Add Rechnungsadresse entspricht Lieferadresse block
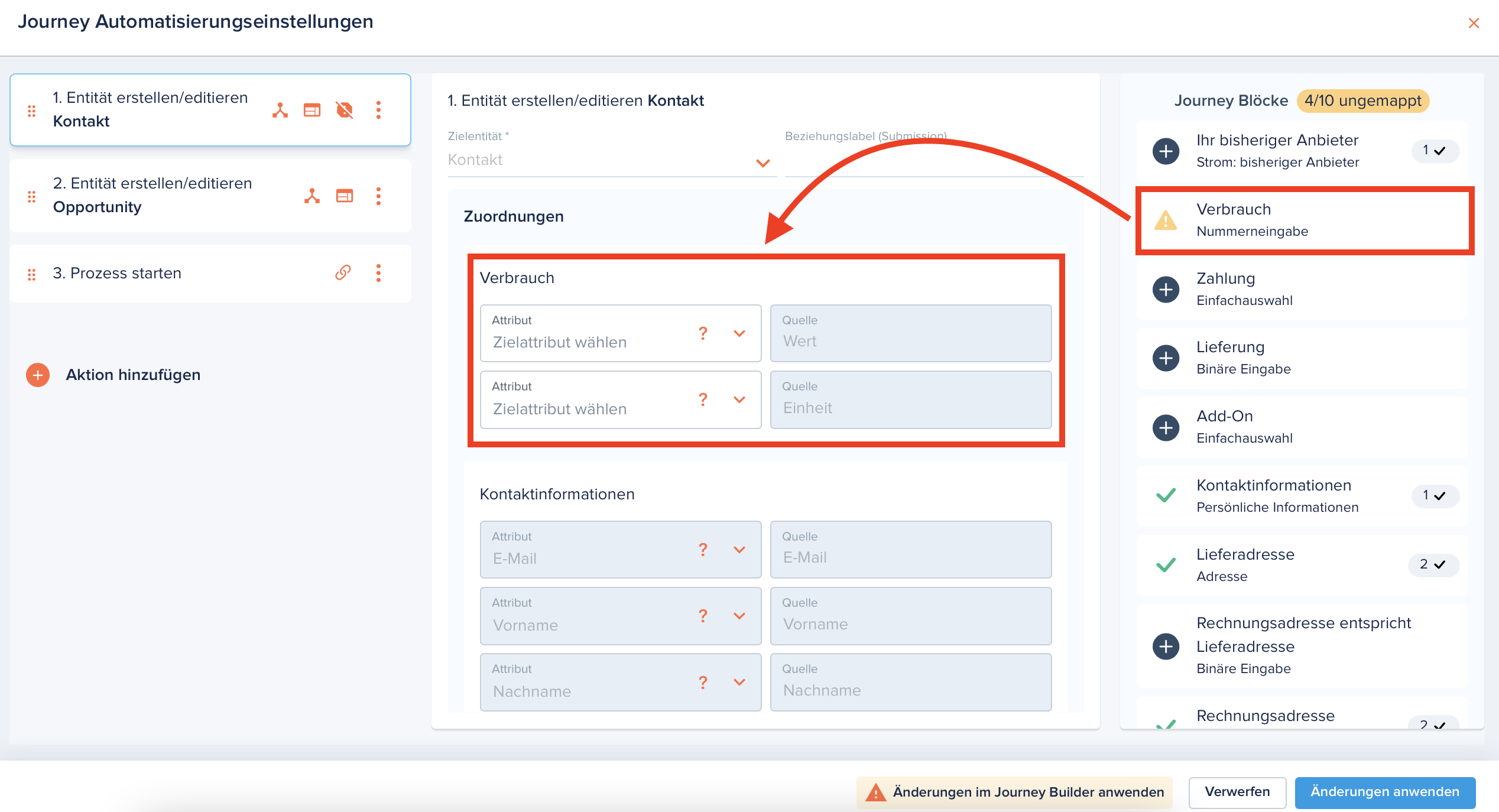This screenshot has width=1499, height=812. (x=1166, y=646)
